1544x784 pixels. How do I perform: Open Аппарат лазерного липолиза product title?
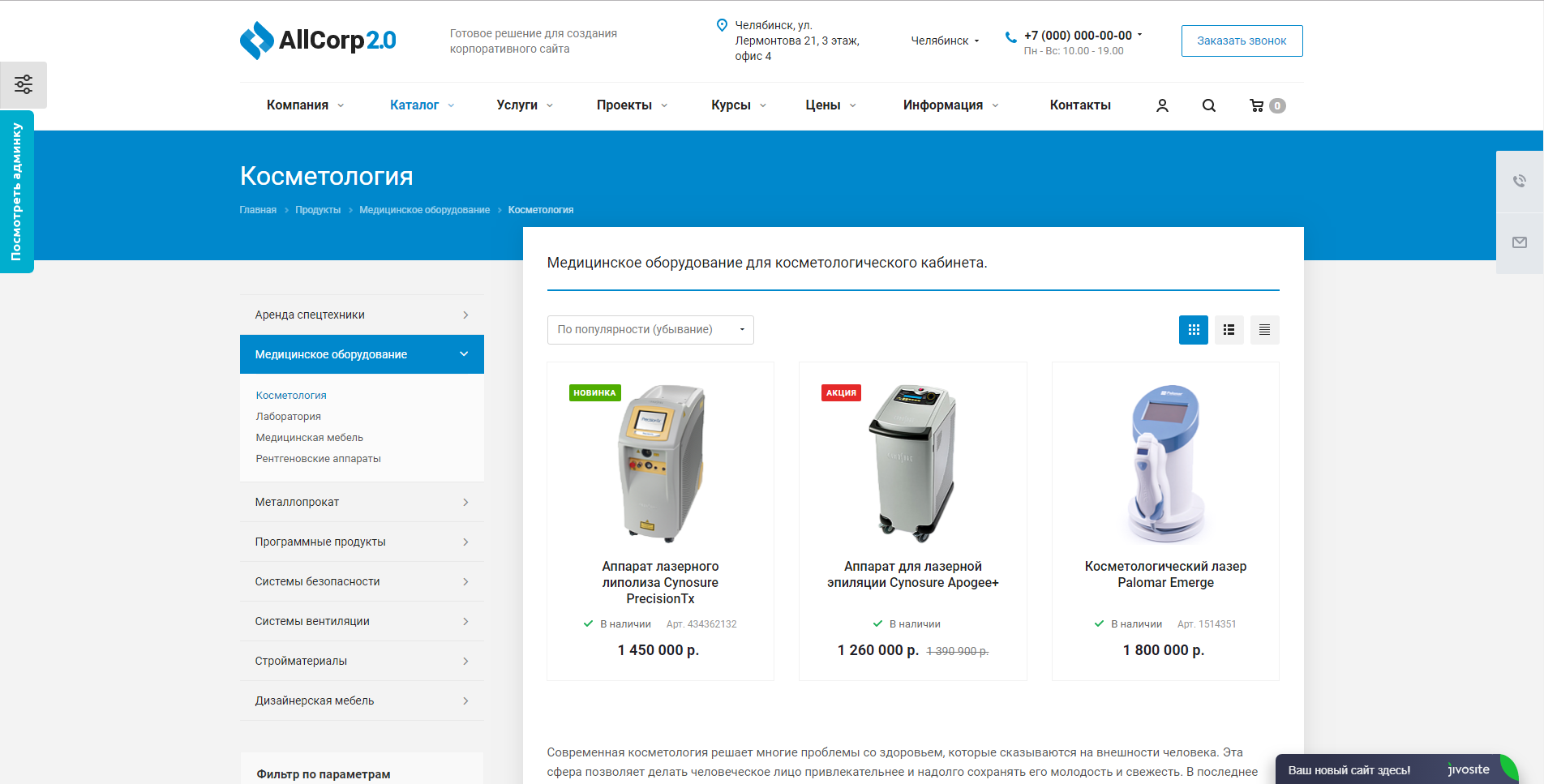[x=660, y=583]
